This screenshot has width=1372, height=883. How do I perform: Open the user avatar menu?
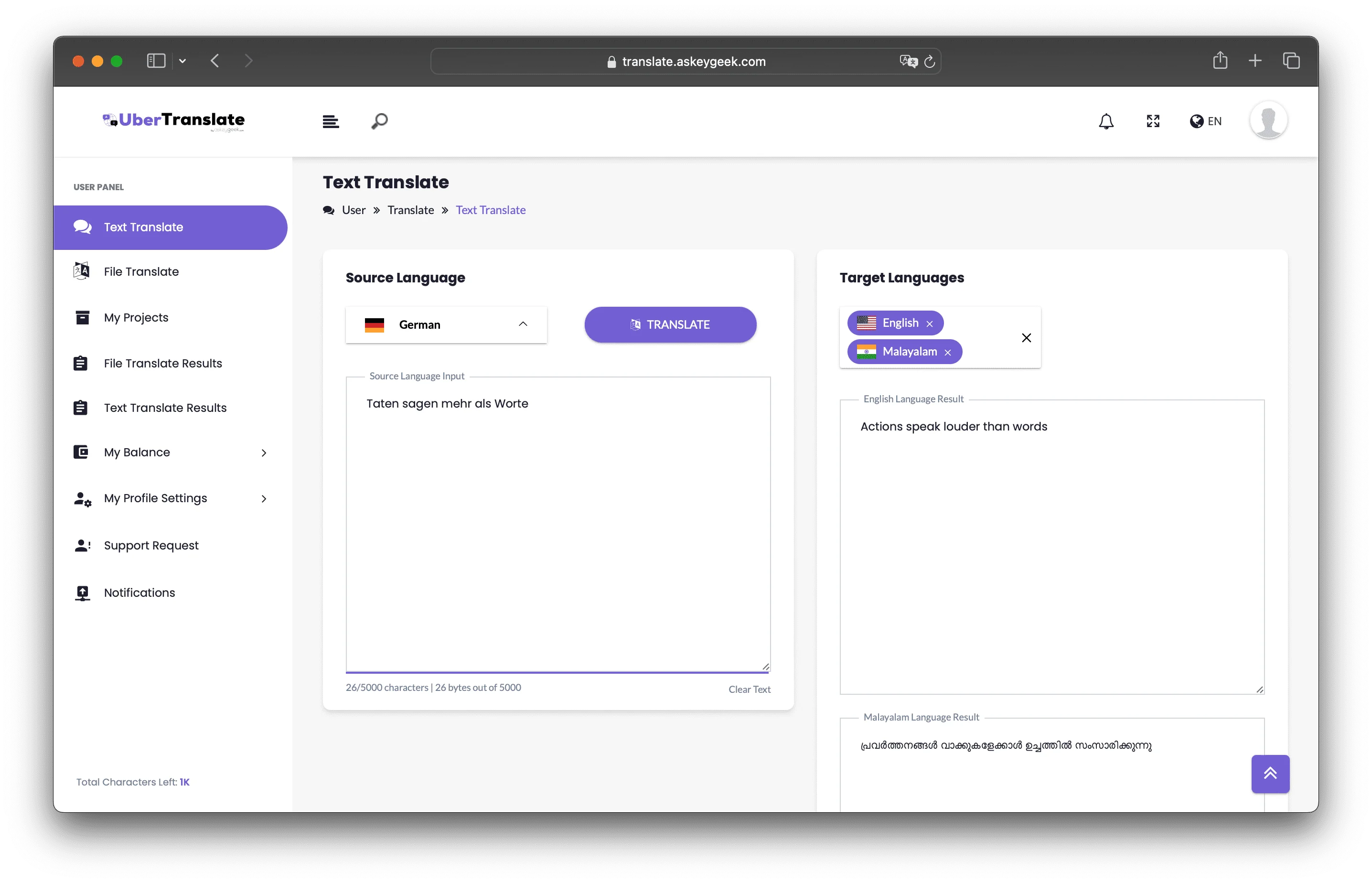[1268, 120]
